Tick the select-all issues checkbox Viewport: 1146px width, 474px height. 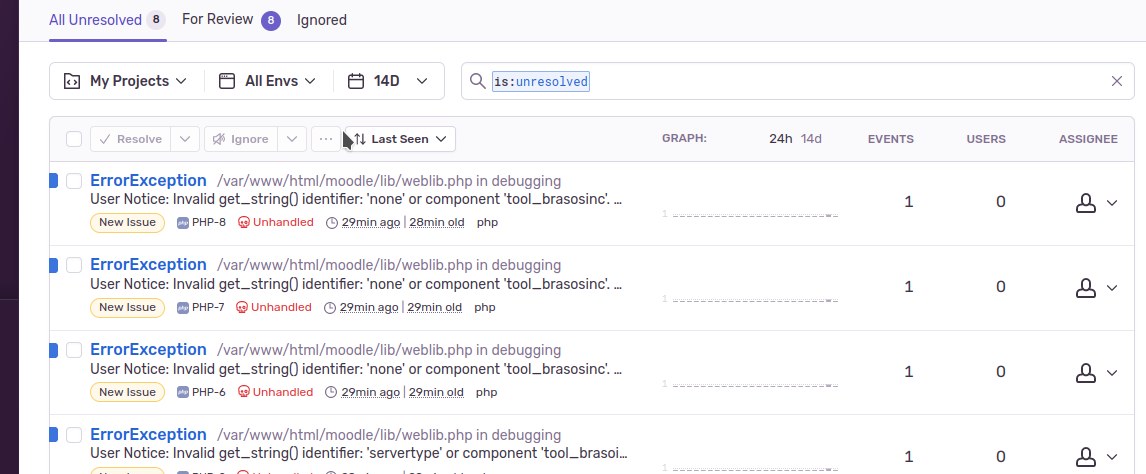[x=74, y=139]
